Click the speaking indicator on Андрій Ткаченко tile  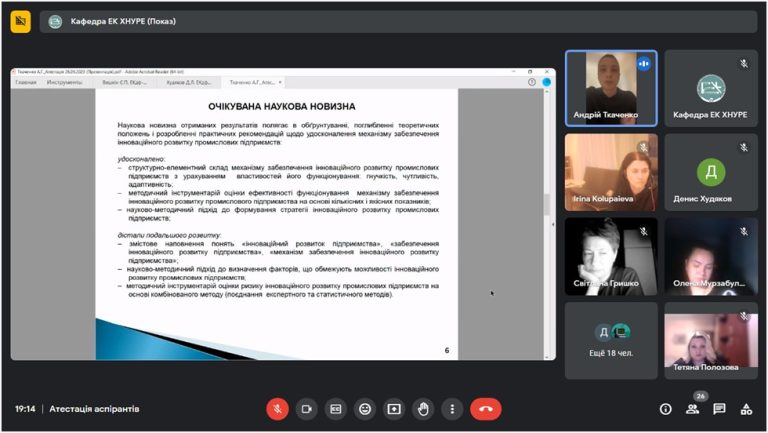point(644,64)
